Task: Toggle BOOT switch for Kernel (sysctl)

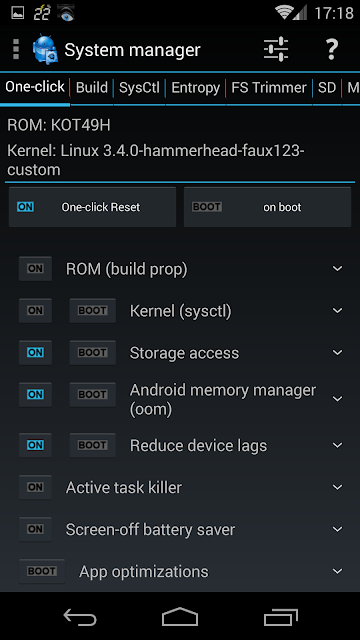Action: [x=93, y=311]
